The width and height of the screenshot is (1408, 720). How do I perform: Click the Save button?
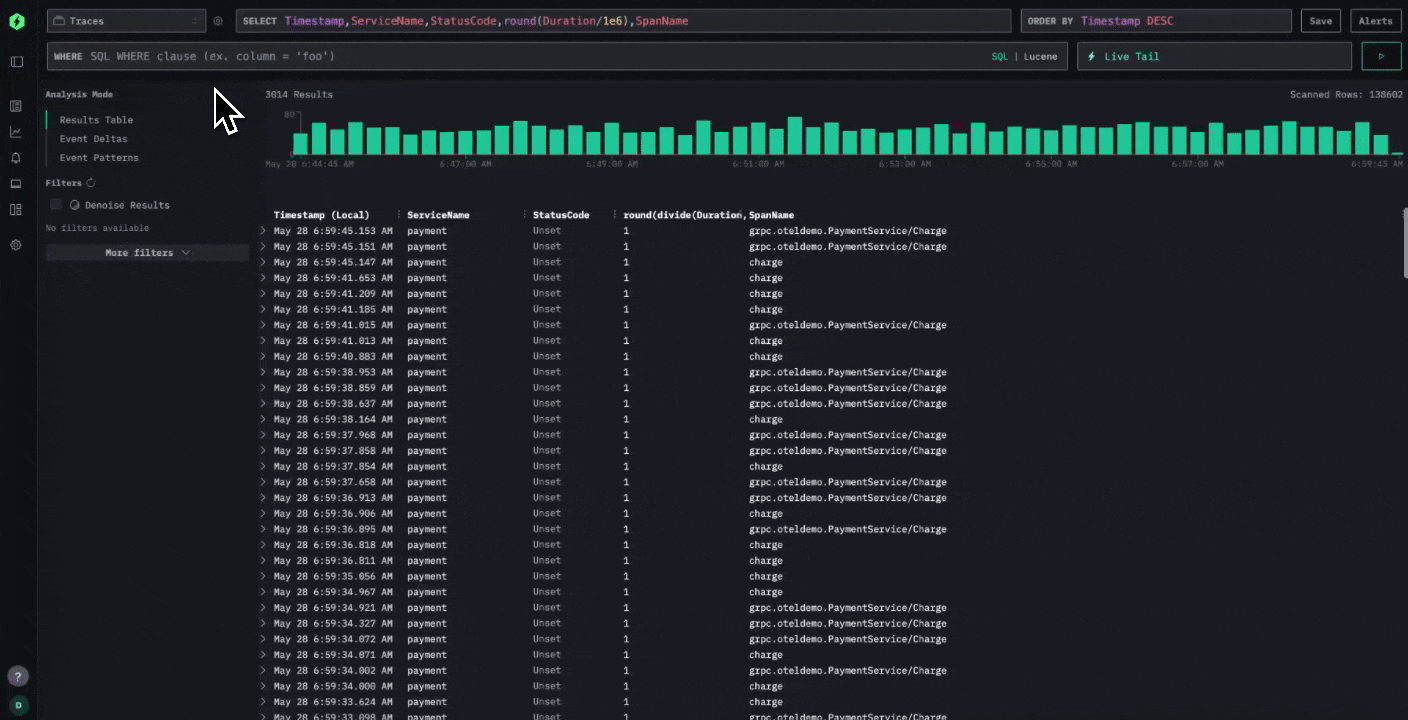point(1321,21)
